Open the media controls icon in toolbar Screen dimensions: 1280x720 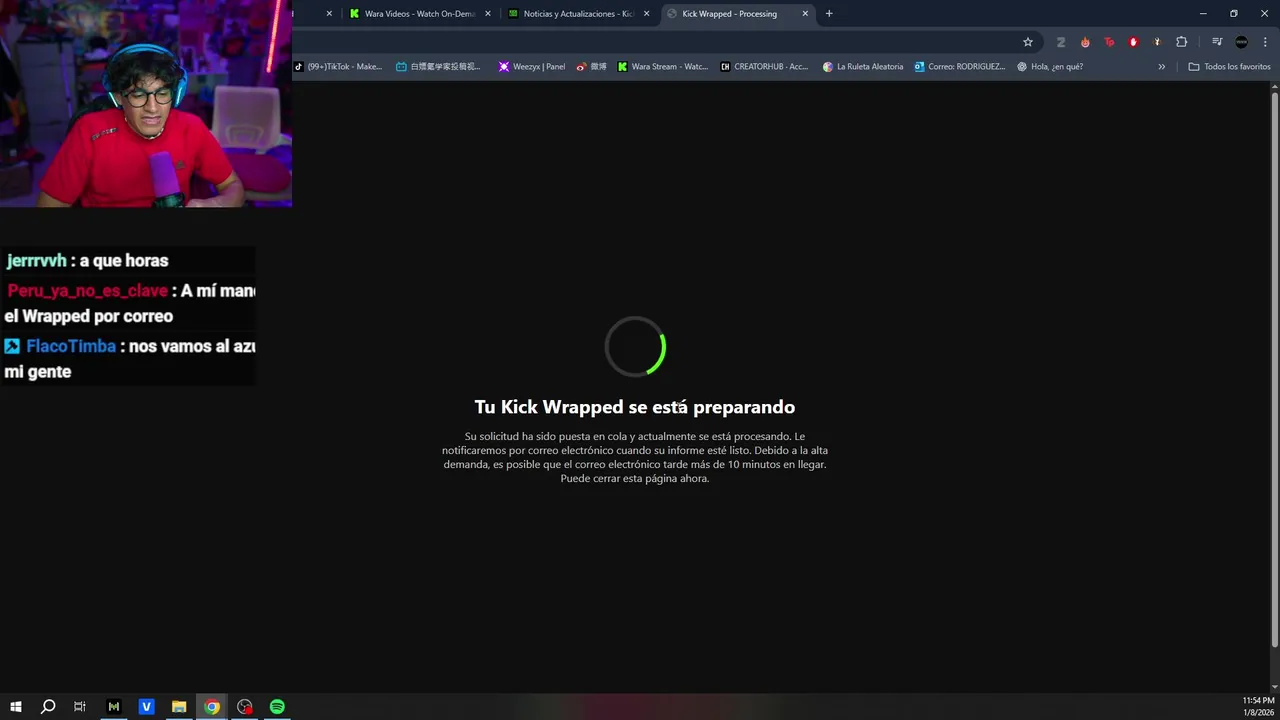[x=1217, y=42]
